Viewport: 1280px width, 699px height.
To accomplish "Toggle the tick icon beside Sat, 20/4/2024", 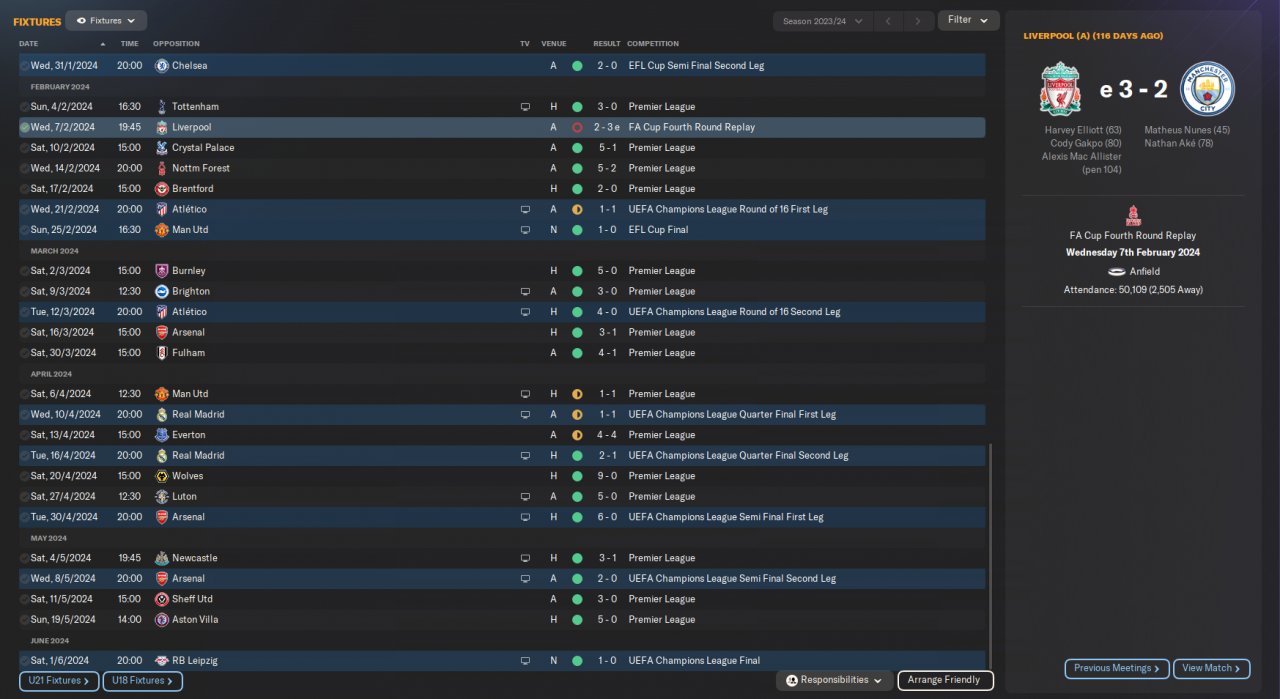I will [25, 476].
